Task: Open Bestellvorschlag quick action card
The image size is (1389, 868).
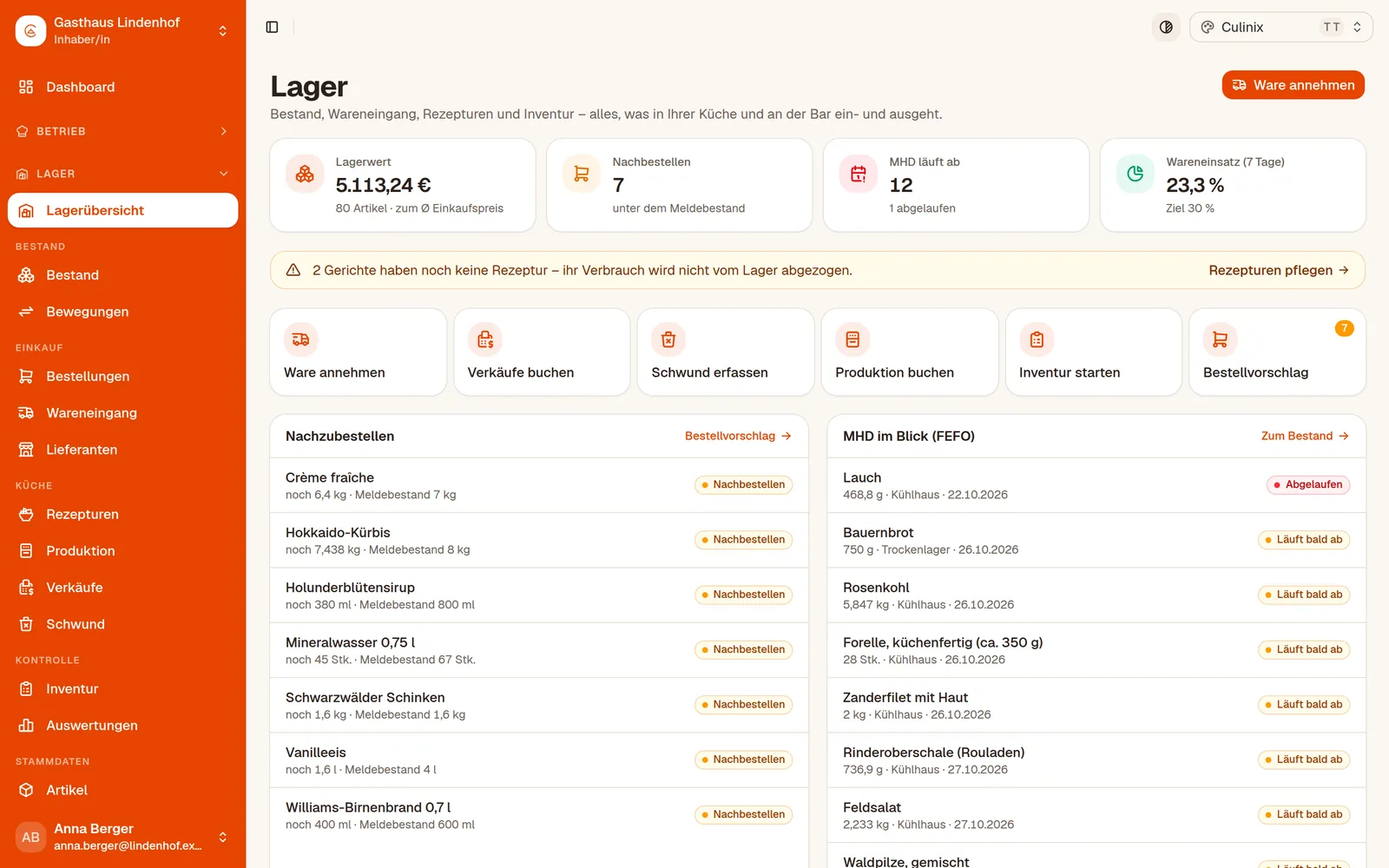Action: (1277, 352)
